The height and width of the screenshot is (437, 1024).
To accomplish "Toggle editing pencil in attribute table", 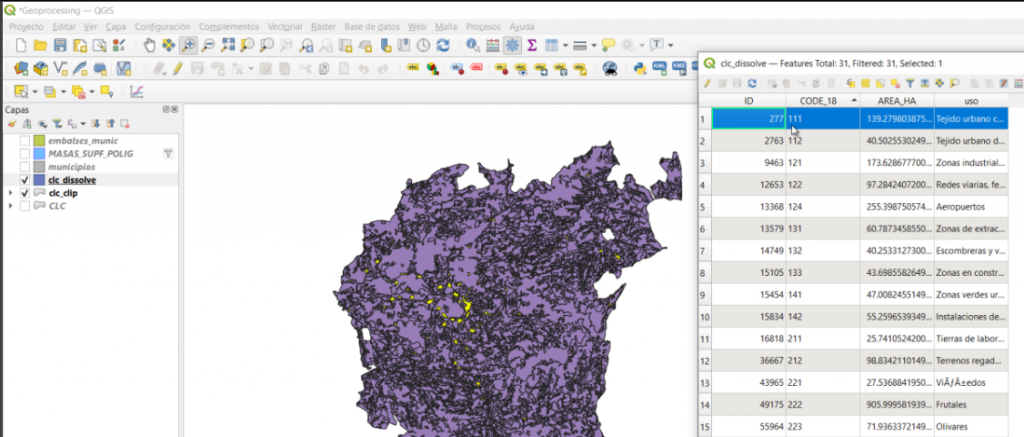I will point(707,84).
